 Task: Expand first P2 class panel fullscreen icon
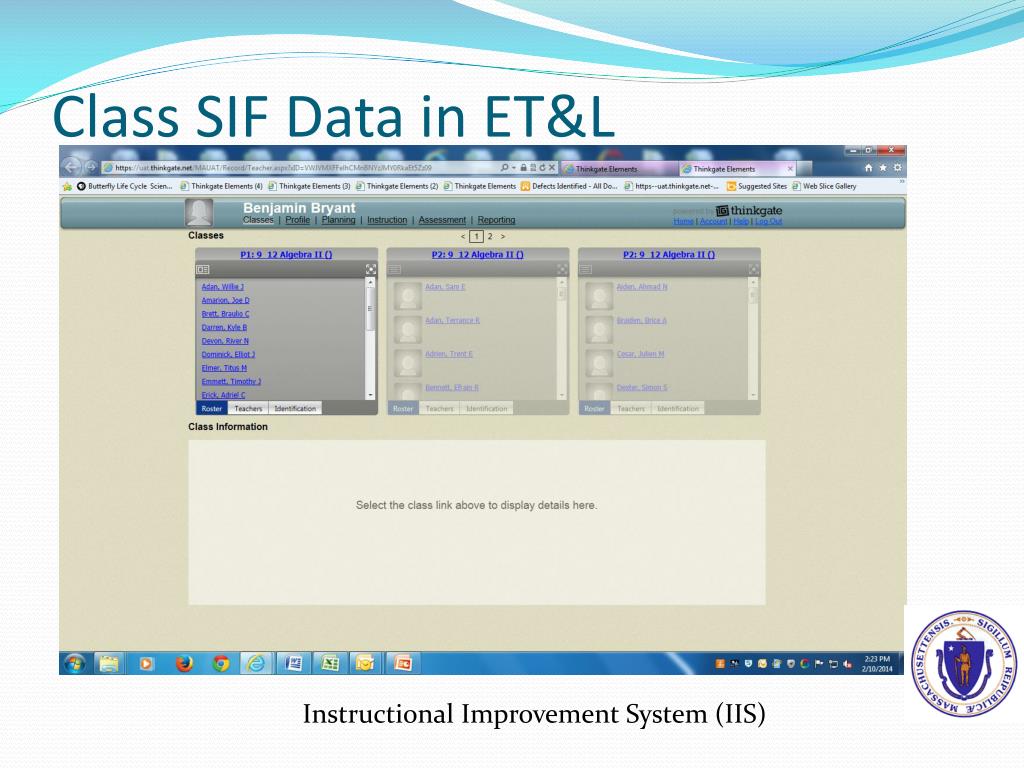562,269
